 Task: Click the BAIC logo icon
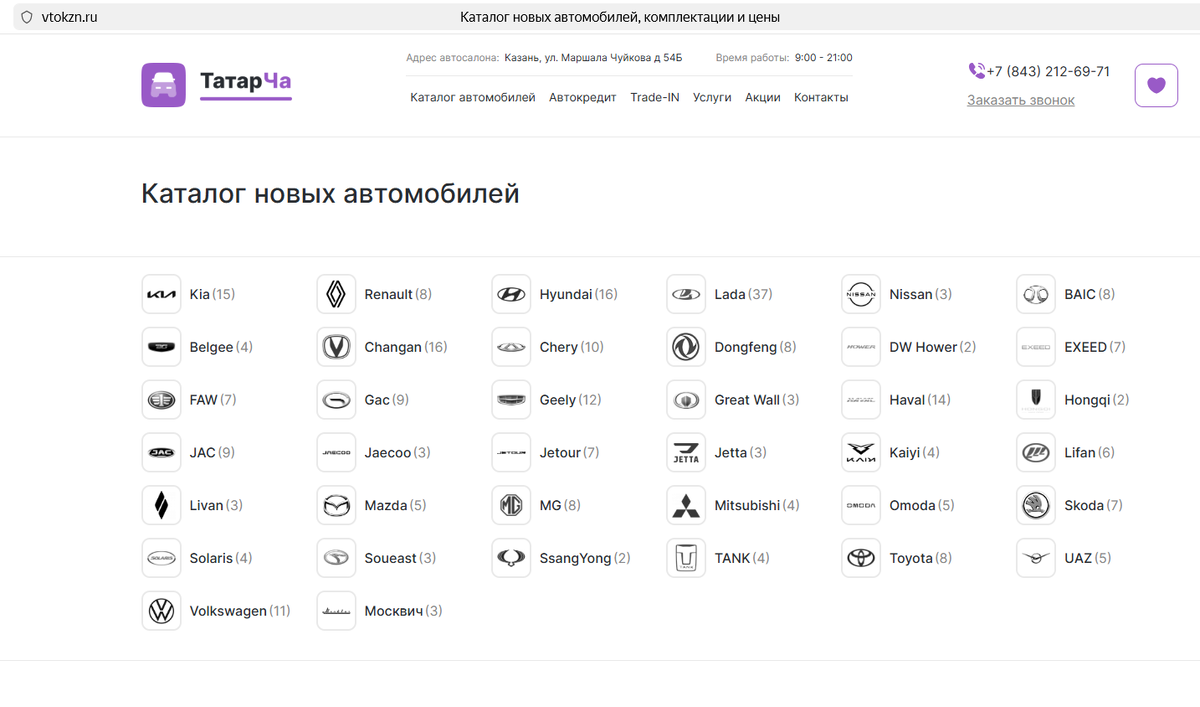[x=1036, y=294]
